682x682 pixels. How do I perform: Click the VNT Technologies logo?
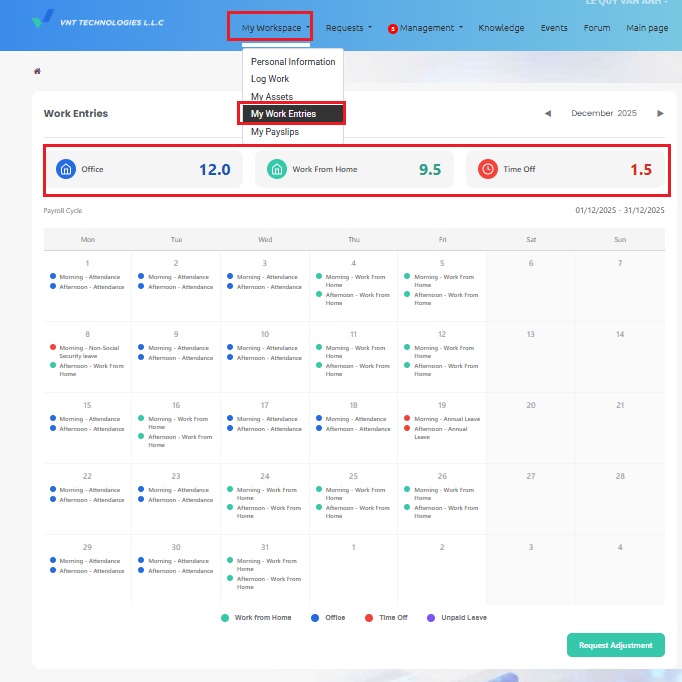[x=45, y=20]
